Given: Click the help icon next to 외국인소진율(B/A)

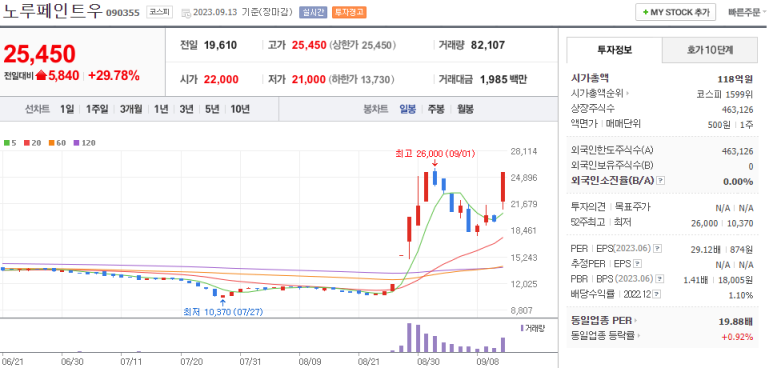Looking at the screenshot, I should 661,181.
